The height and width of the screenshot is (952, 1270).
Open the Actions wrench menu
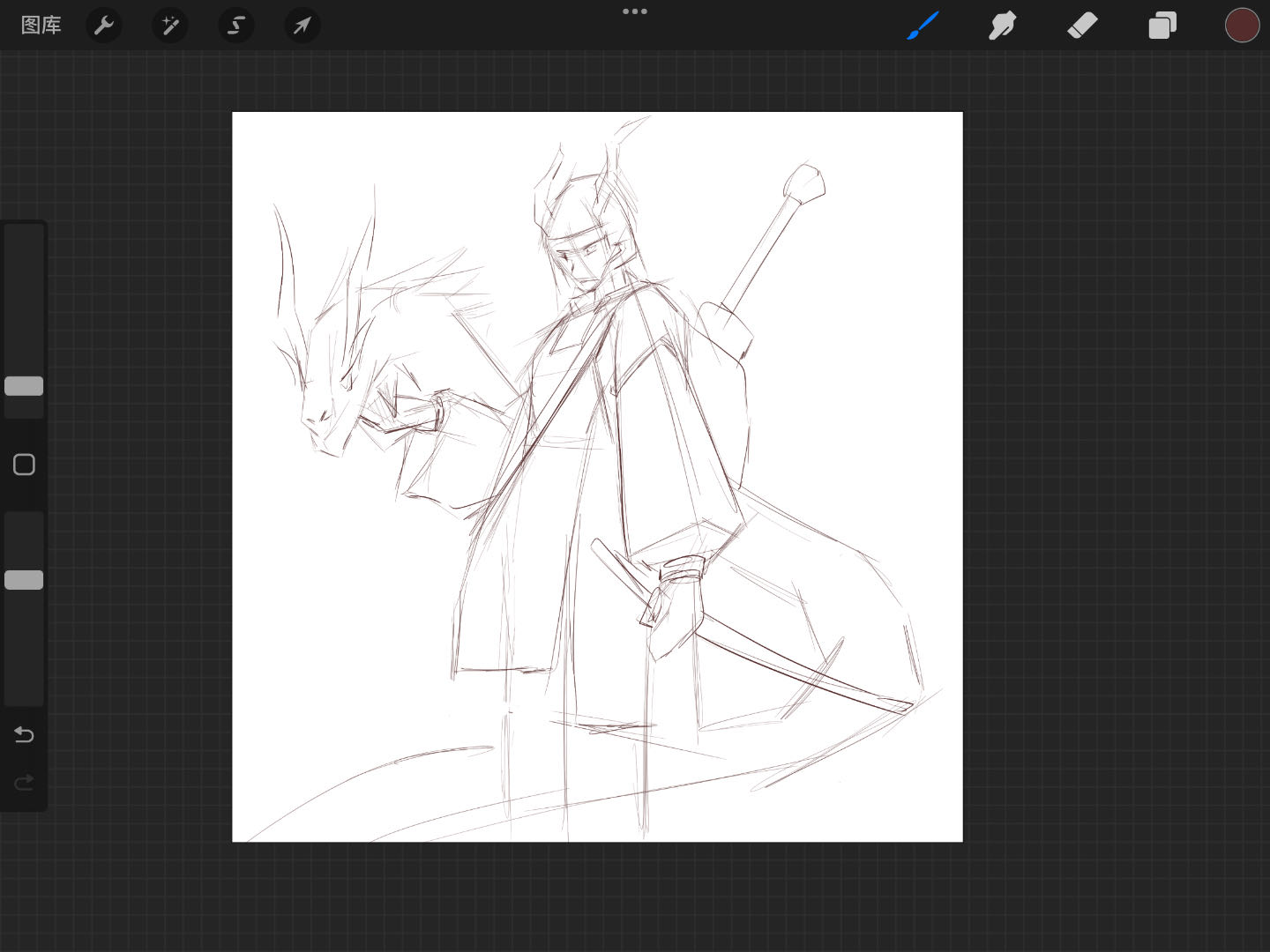tap(104, 26)
